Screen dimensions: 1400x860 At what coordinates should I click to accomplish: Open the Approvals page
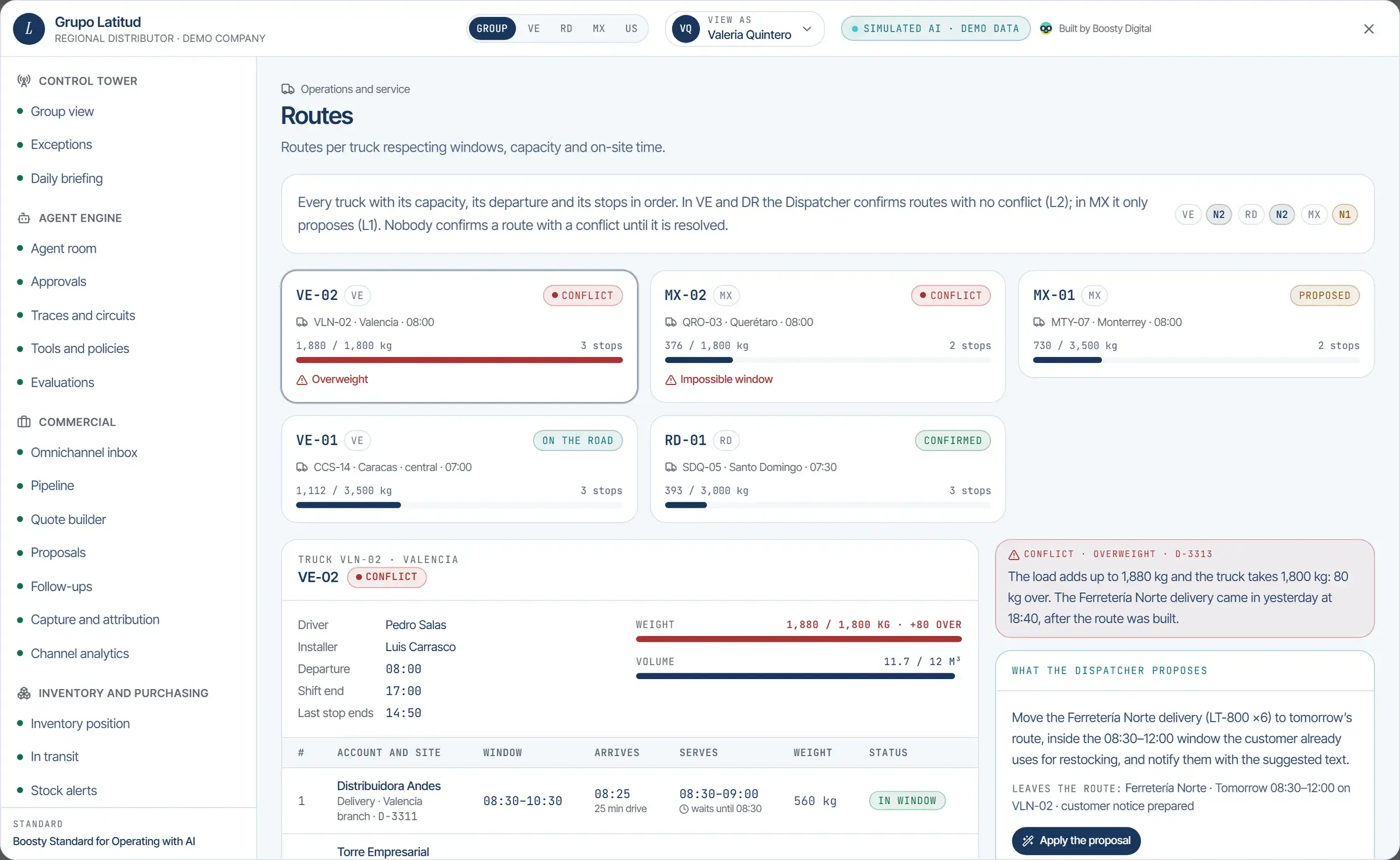click(x=58, y=282)
